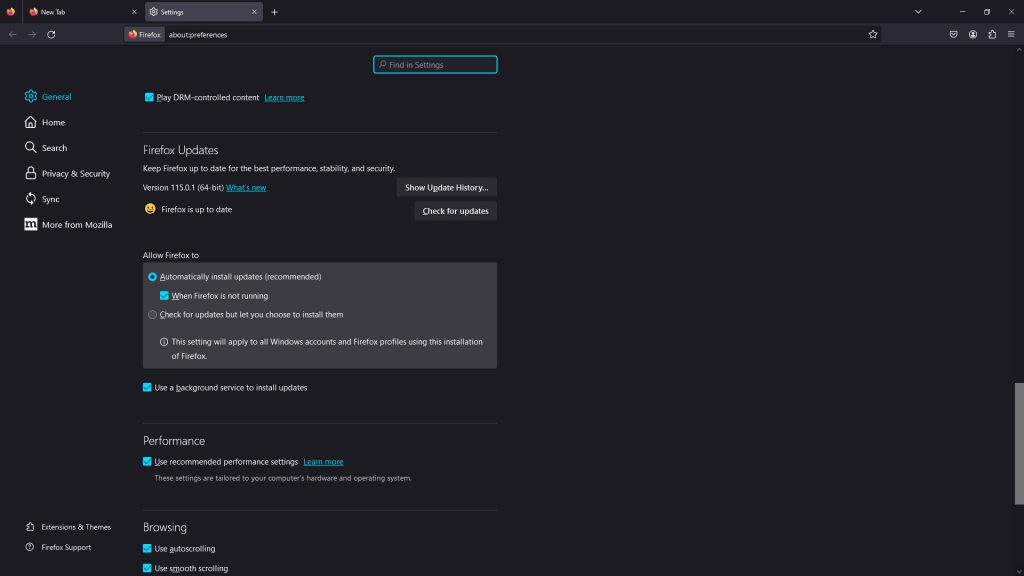Uncheck Play DRM-controlled content

147,97
